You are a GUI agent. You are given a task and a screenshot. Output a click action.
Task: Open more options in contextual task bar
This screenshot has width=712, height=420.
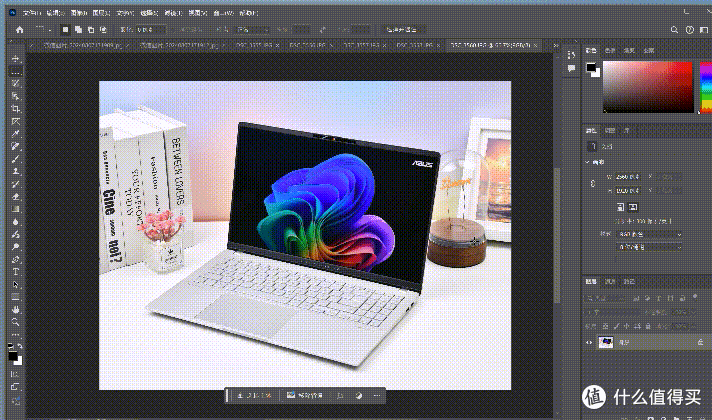(376, 395)
